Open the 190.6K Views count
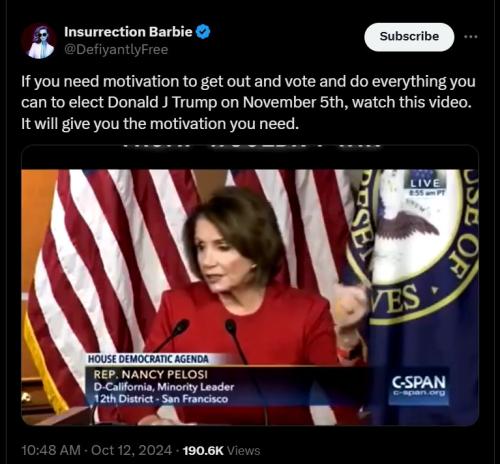Screen dimensions: 500x464 [x=221, y=450]
